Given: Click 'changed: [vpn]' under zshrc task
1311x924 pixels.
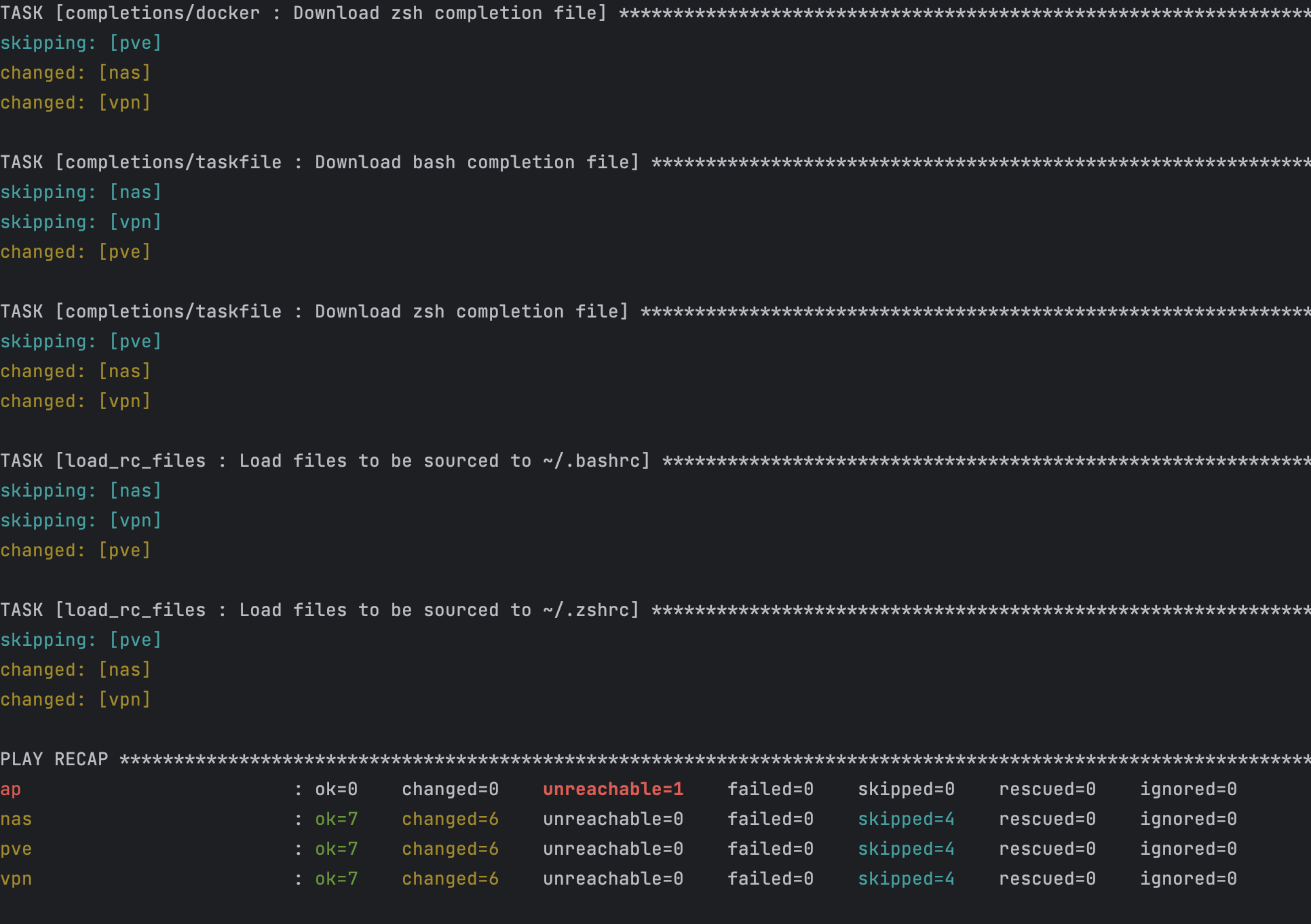Looking at the screenshot, I should (75, 699).
